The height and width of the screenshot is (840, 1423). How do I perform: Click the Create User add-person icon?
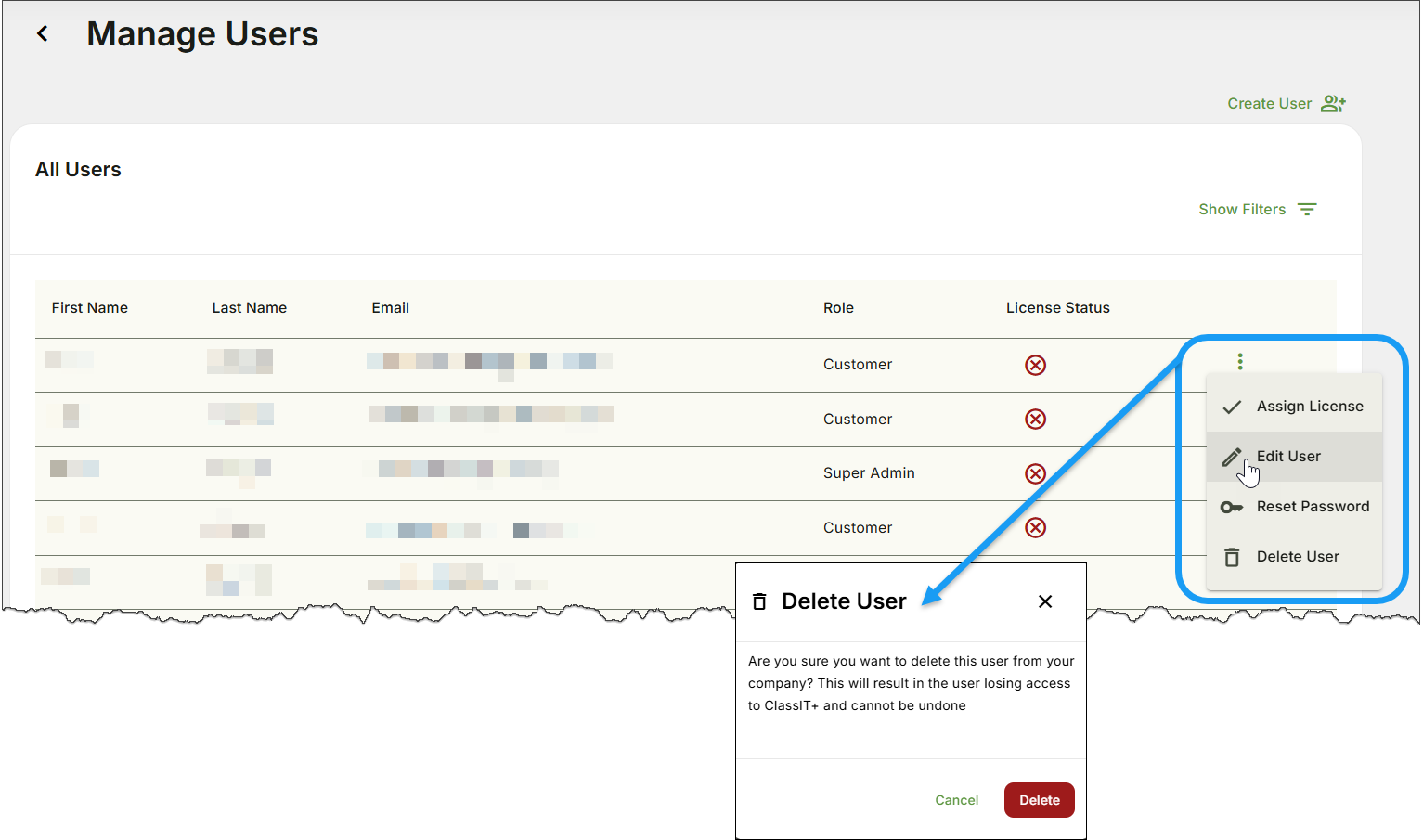pos(1334,103)
